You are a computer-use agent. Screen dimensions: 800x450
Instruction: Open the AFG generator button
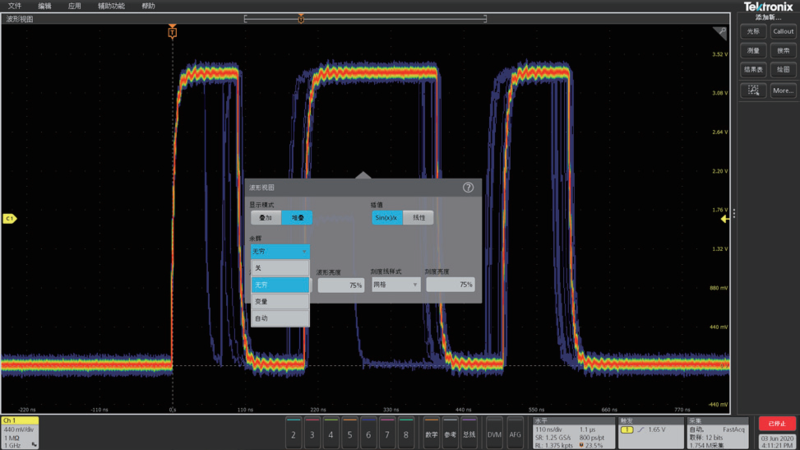[x=515, y=435]
